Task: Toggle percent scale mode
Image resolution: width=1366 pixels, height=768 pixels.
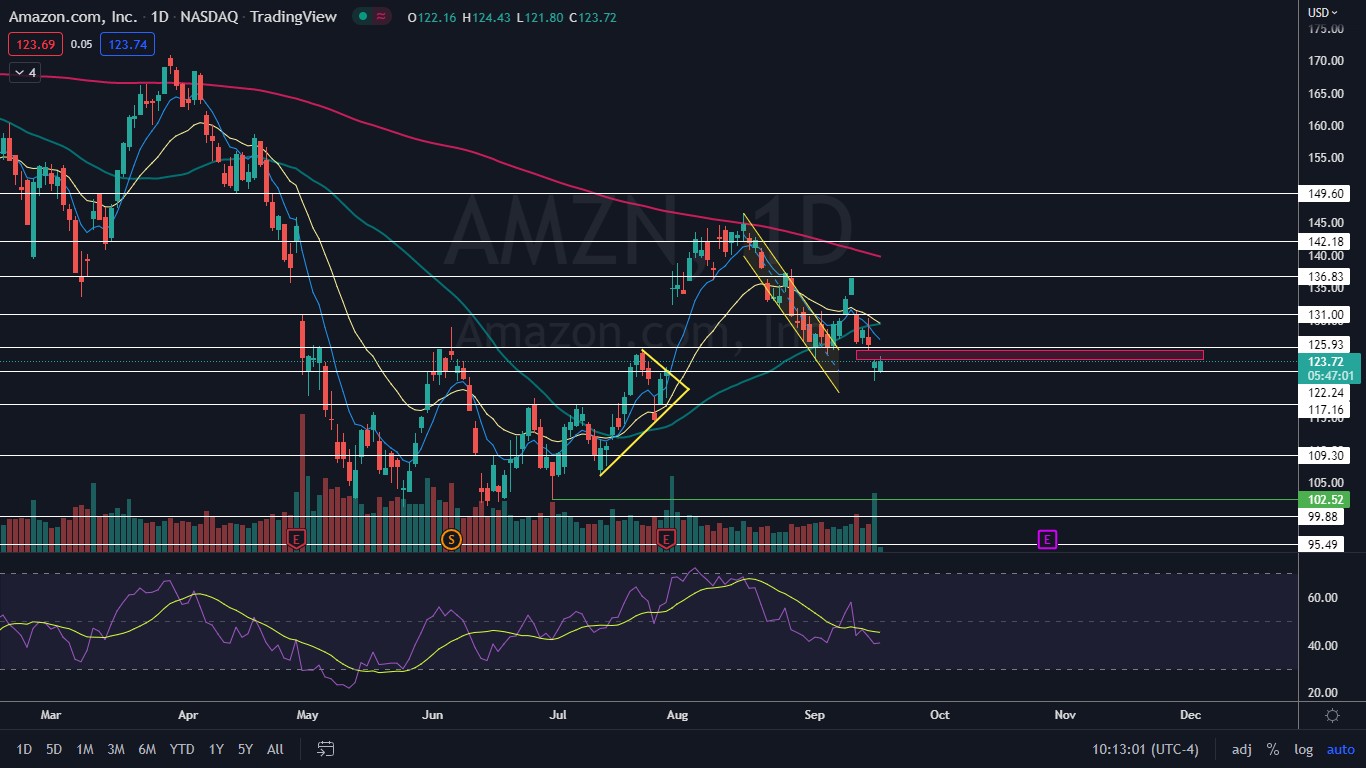Action: tap(1273, 749)
